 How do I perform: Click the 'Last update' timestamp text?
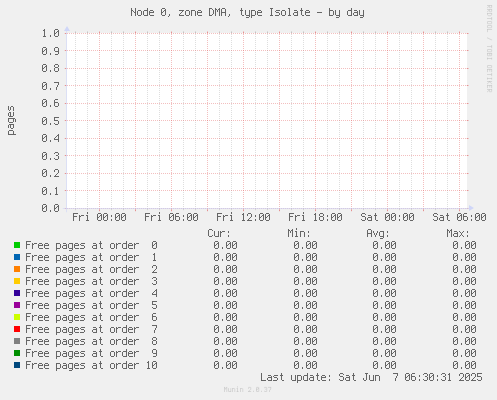371,377
